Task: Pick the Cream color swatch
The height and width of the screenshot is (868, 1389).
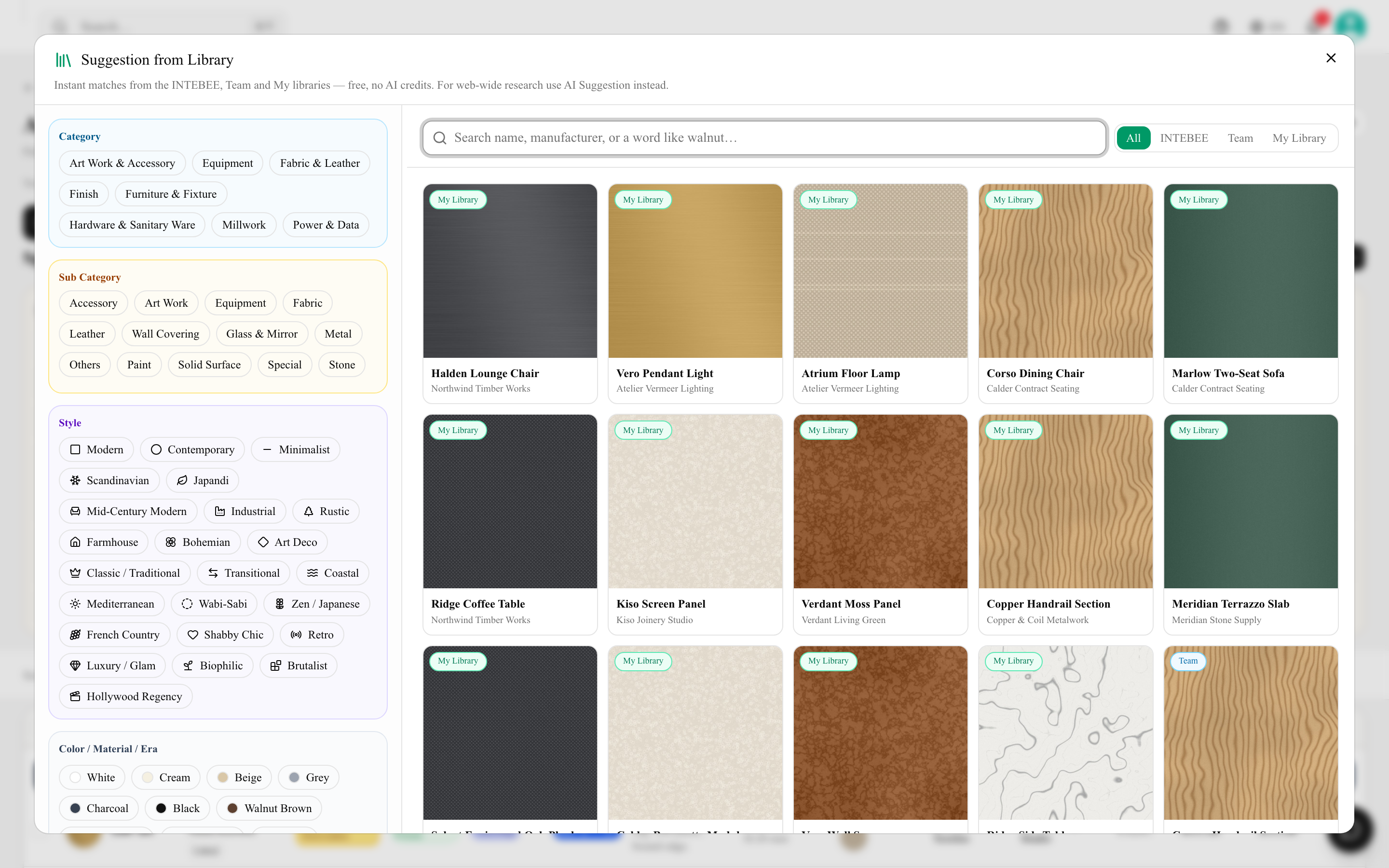Action: click(148, 777)
